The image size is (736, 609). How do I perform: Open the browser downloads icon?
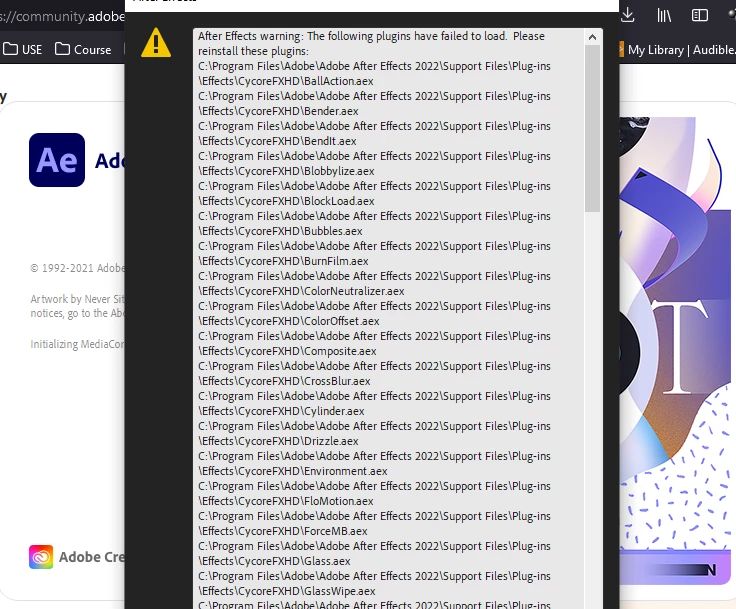[x=628, y=15]
